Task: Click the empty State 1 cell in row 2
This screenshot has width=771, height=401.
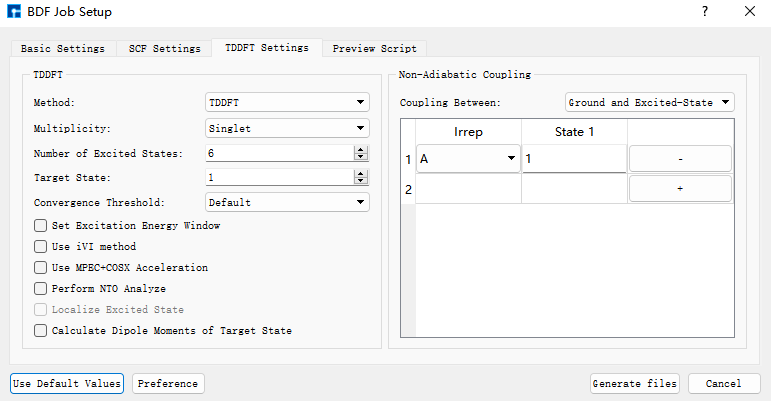Action: 574,189
